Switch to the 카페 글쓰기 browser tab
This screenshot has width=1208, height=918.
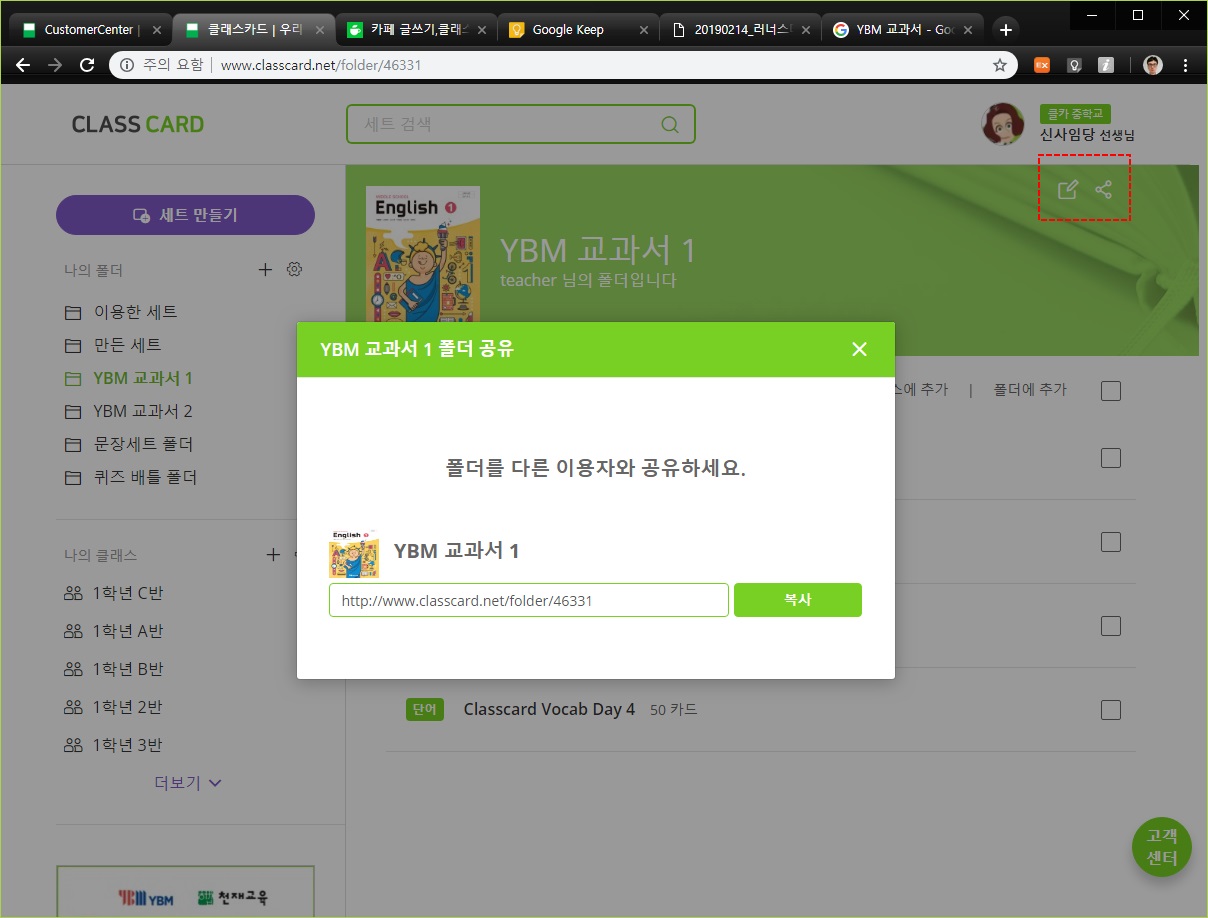(x=417, y=30)
